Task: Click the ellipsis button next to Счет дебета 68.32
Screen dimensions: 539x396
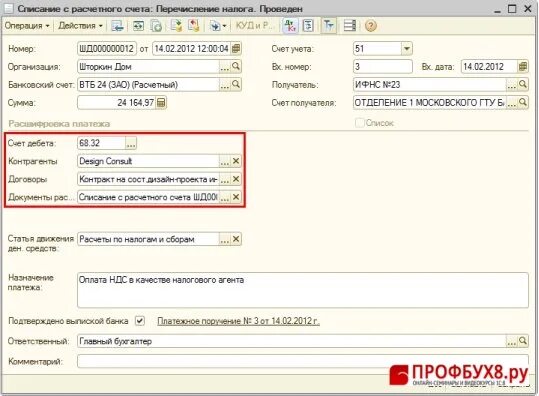Action: (131, 143)
